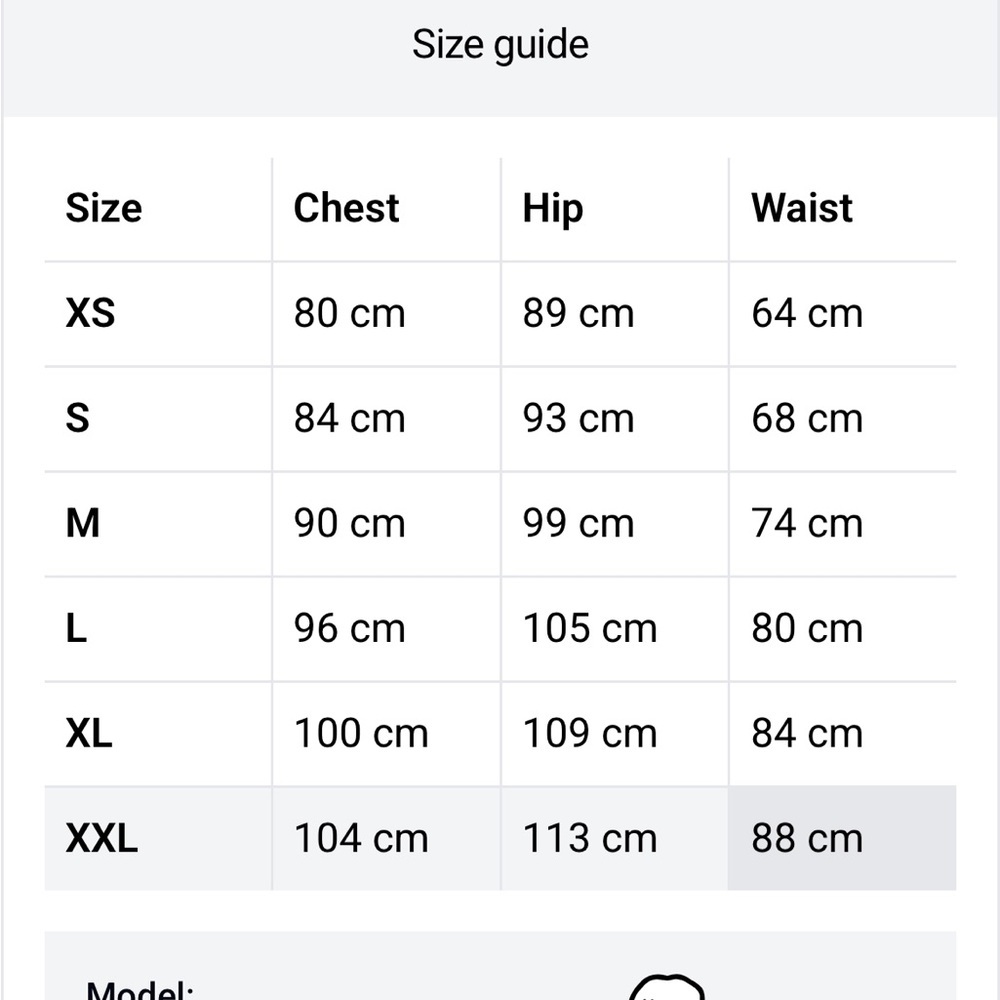
Task: Click the 104 cm chest value
Action: click(x=361, y=838)
